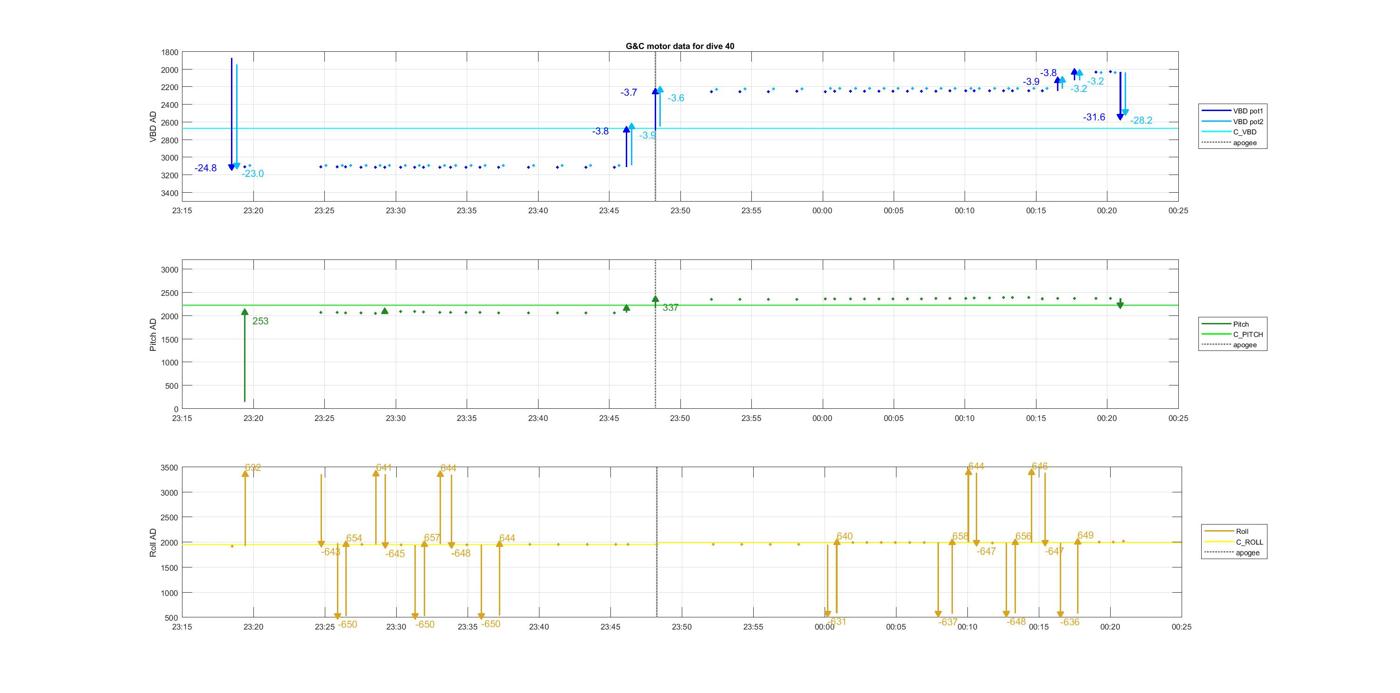Click the '657' roll data label
1400x693 pixels.
click(x=432, y=538)
